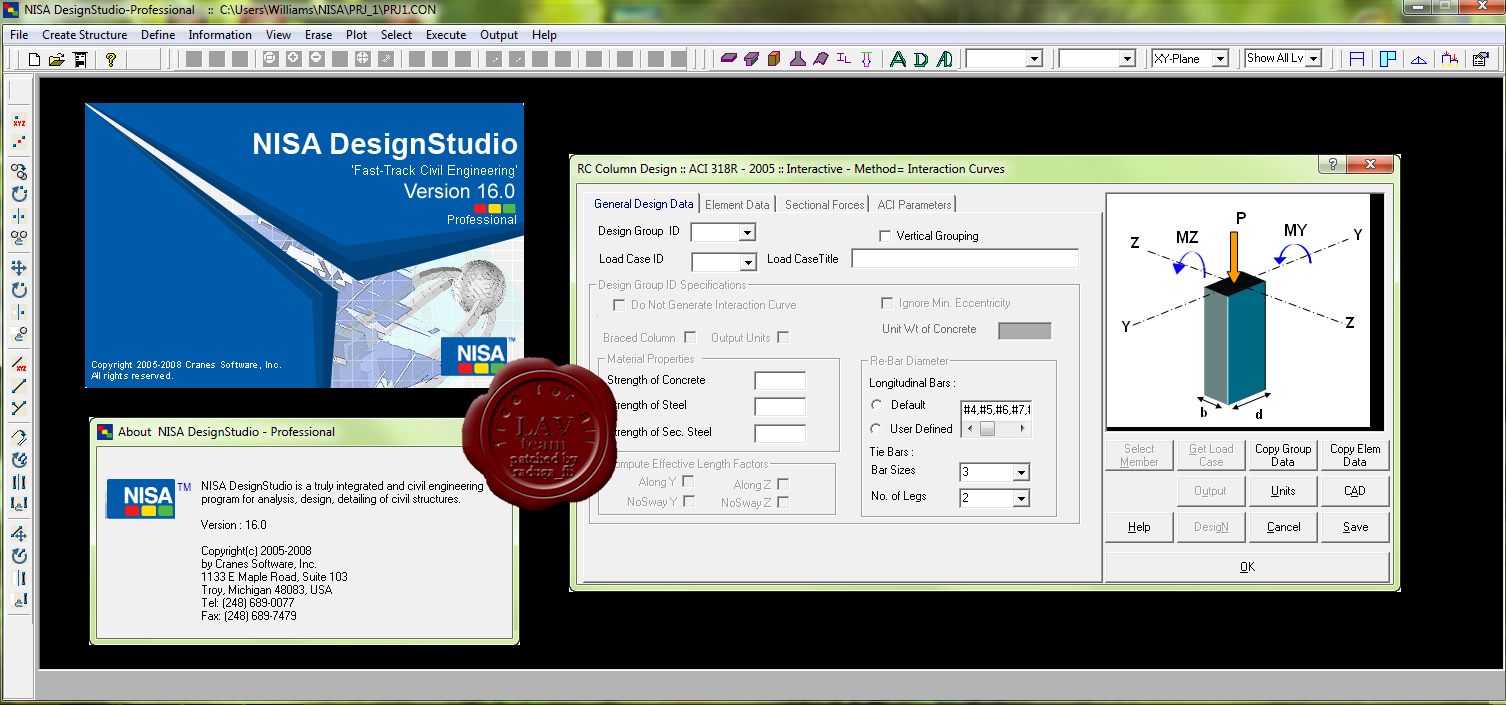Click the pink downward arrow icon
The height and width of the screenshot is (705, 1506).
pos(866,59)
